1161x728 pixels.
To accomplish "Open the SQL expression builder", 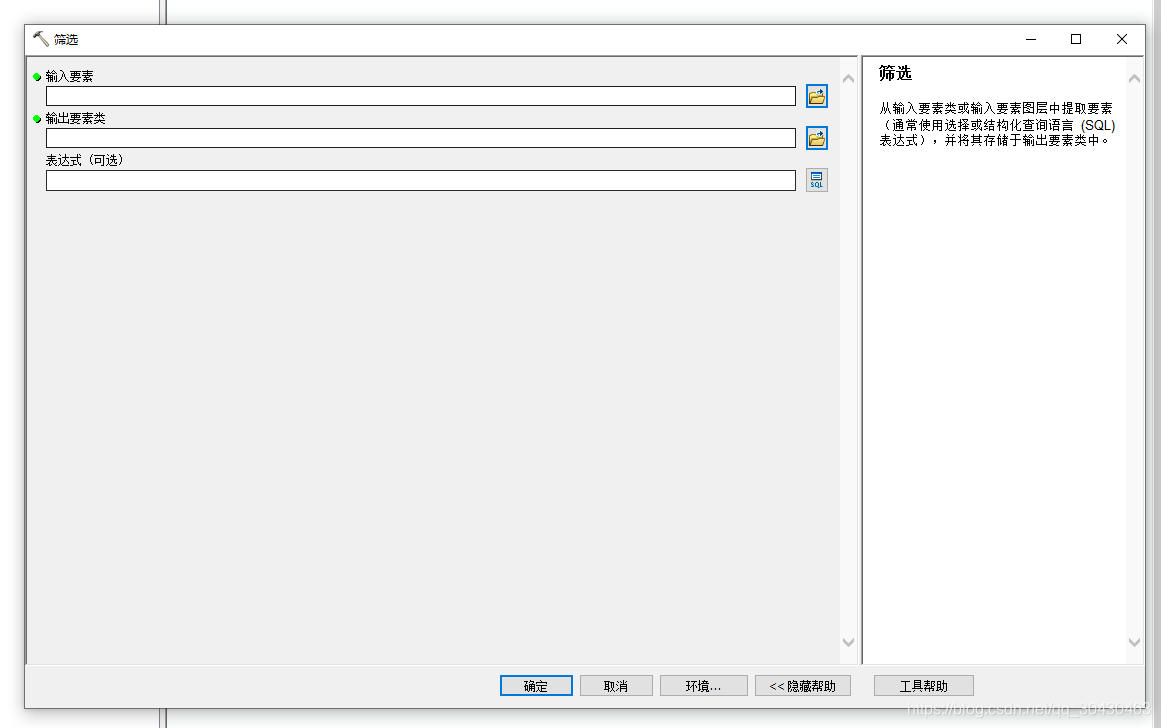I will coord(817,180).
